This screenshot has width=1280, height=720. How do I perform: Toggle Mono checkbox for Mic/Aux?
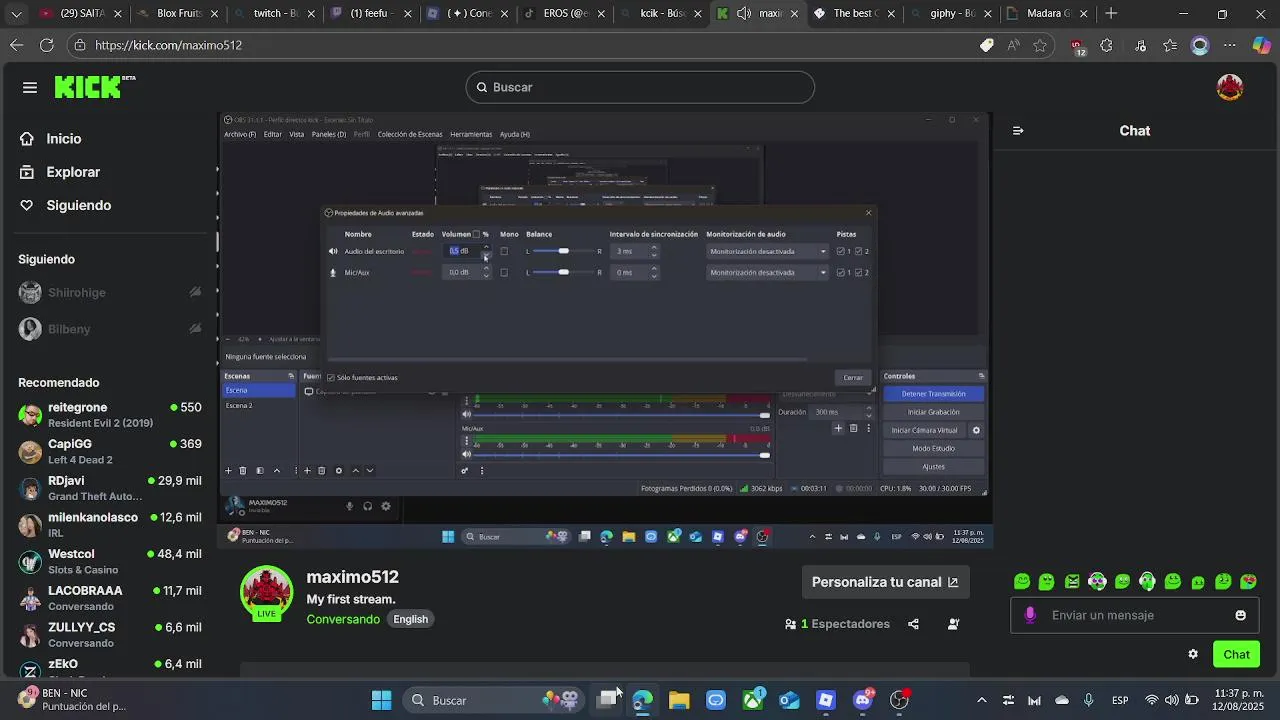(504, 272)
